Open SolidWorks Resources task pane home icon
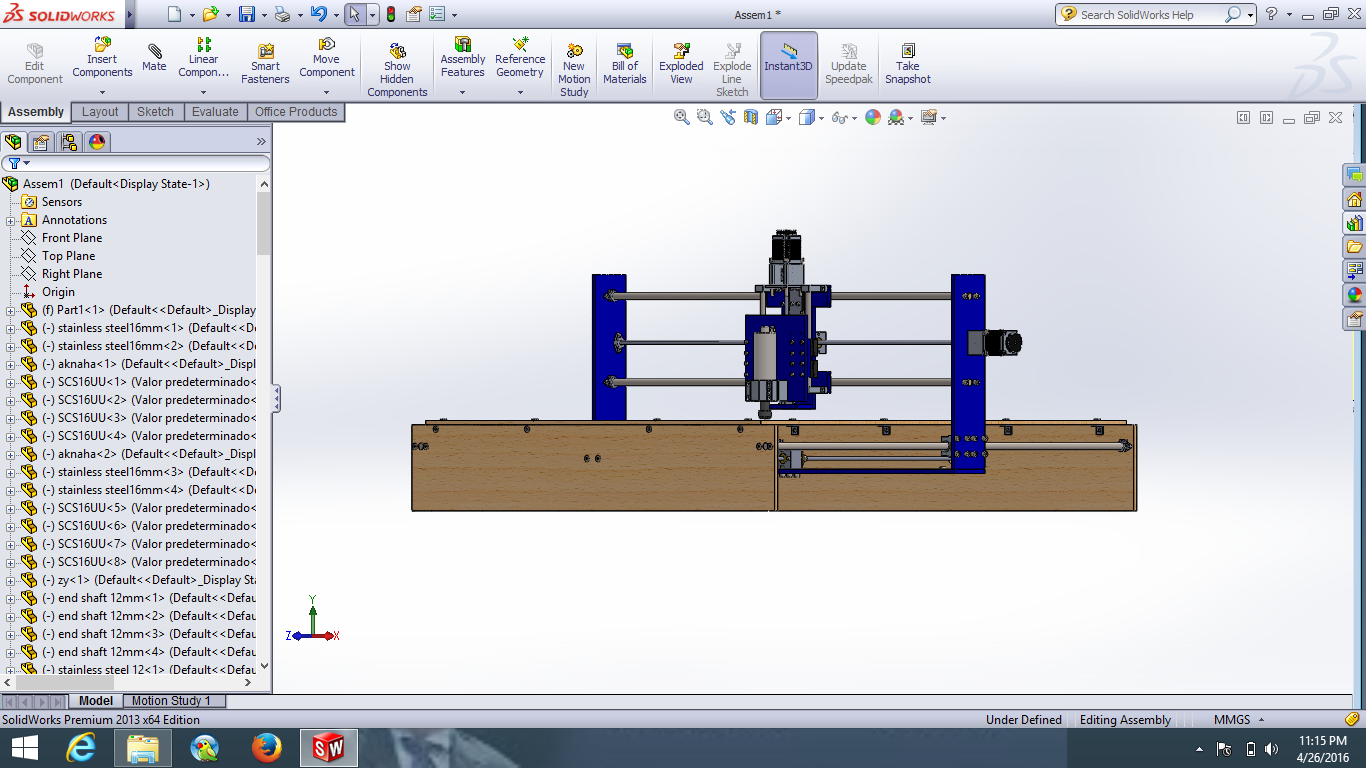 pos(1354,199)
